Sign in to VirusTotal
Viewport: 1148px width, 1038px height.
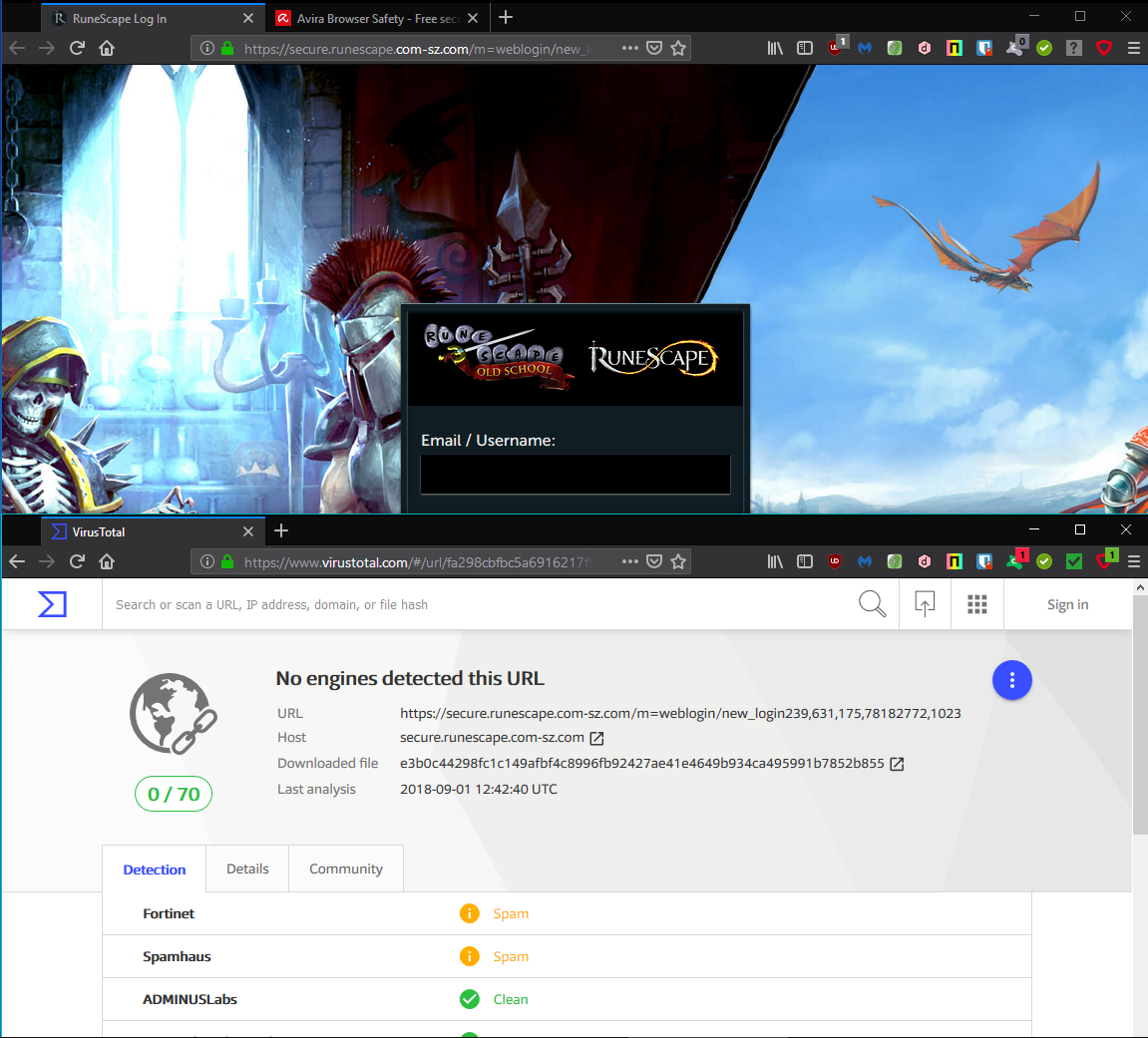coord(1067,604)
